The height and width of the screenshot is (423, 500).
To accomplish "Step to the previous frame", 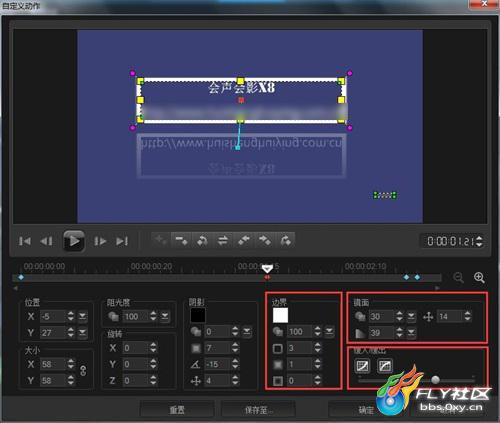I will 46,241.
